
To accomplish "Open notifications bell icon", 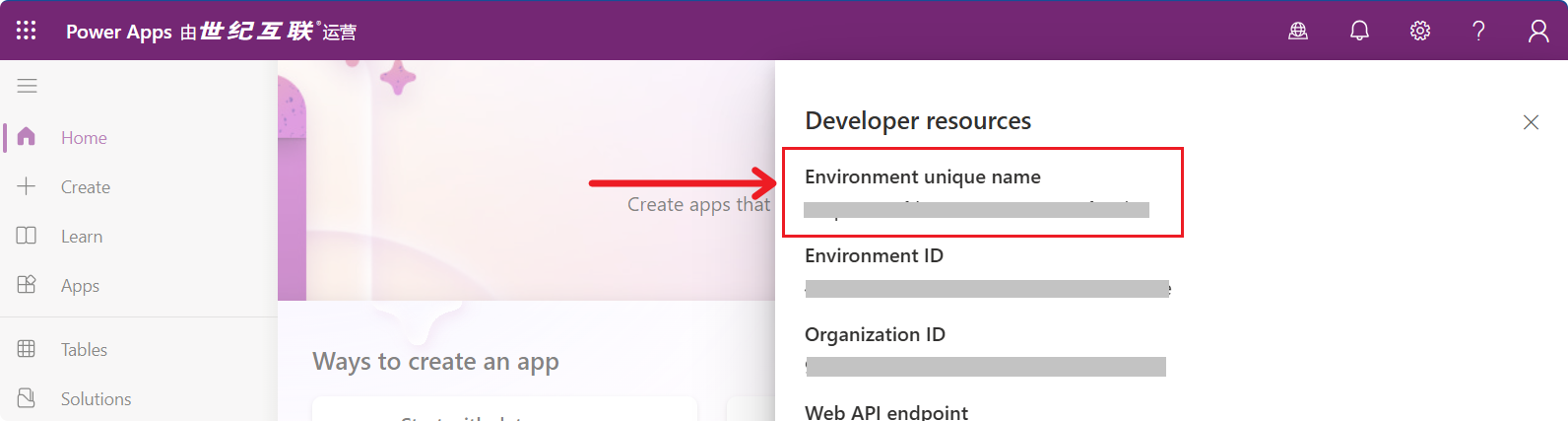I will [x=1359, y=31].
